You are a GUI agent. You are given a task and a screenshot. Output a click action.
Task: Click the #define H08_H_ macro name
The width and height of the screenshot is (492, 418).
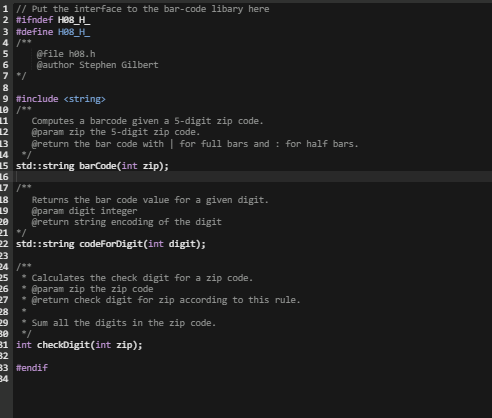74,32
